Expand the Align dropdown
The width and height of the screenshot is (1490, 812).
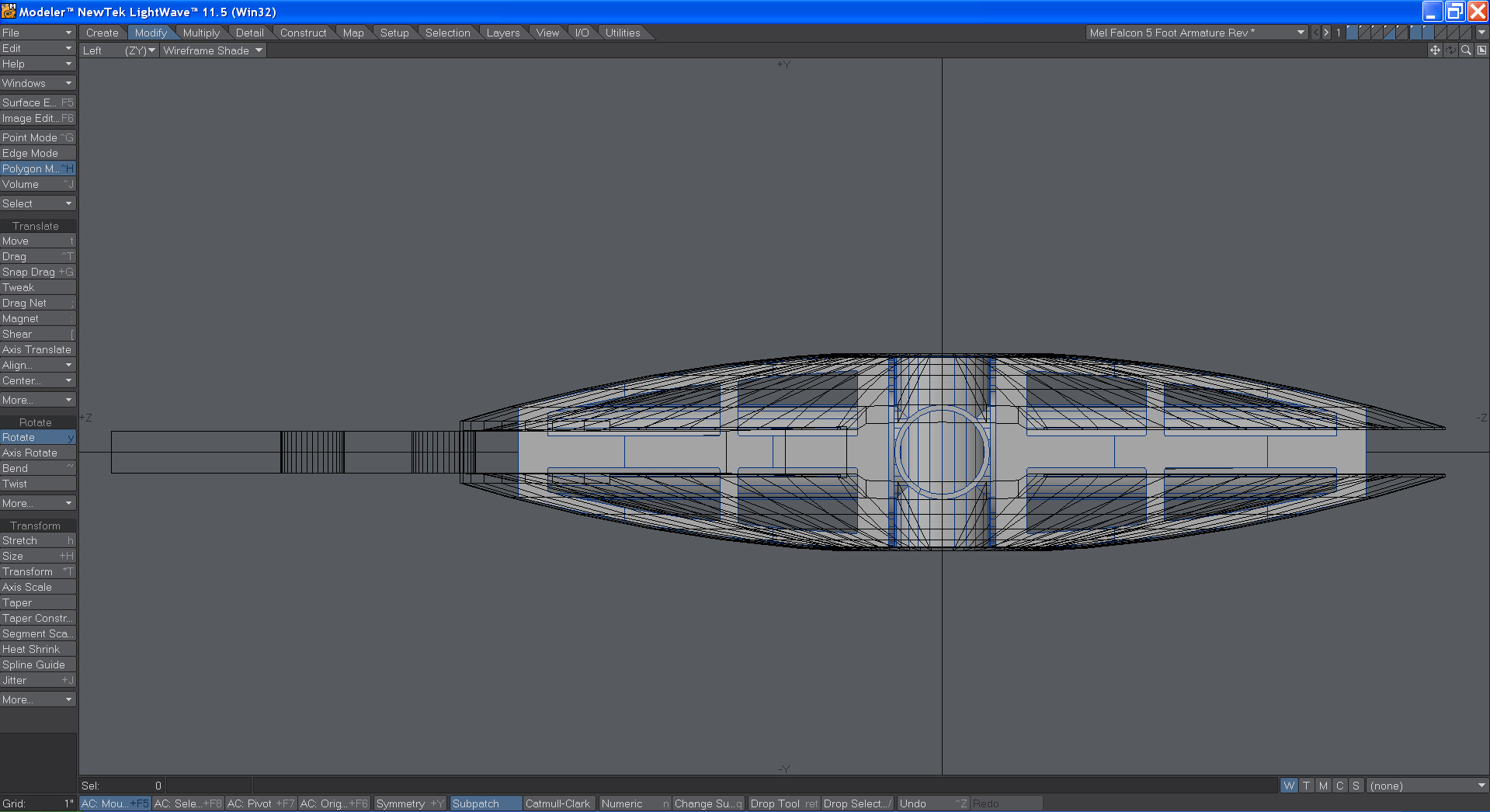click(x=38, y=365)
